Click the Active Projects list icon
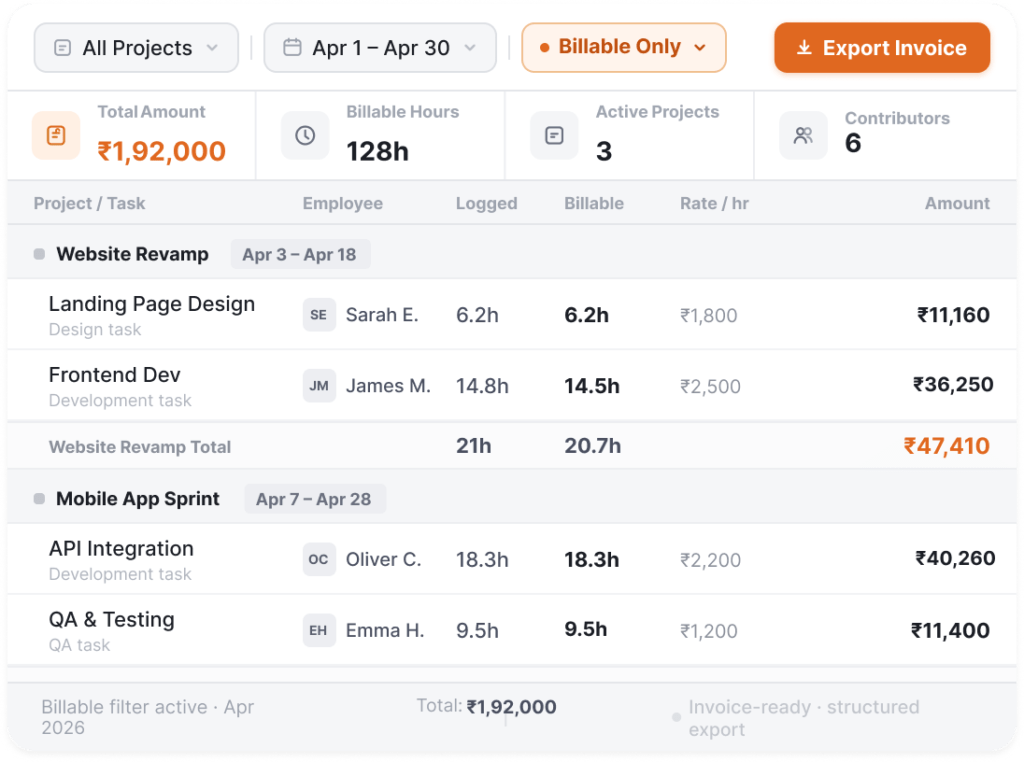 [x=554, y=135]
